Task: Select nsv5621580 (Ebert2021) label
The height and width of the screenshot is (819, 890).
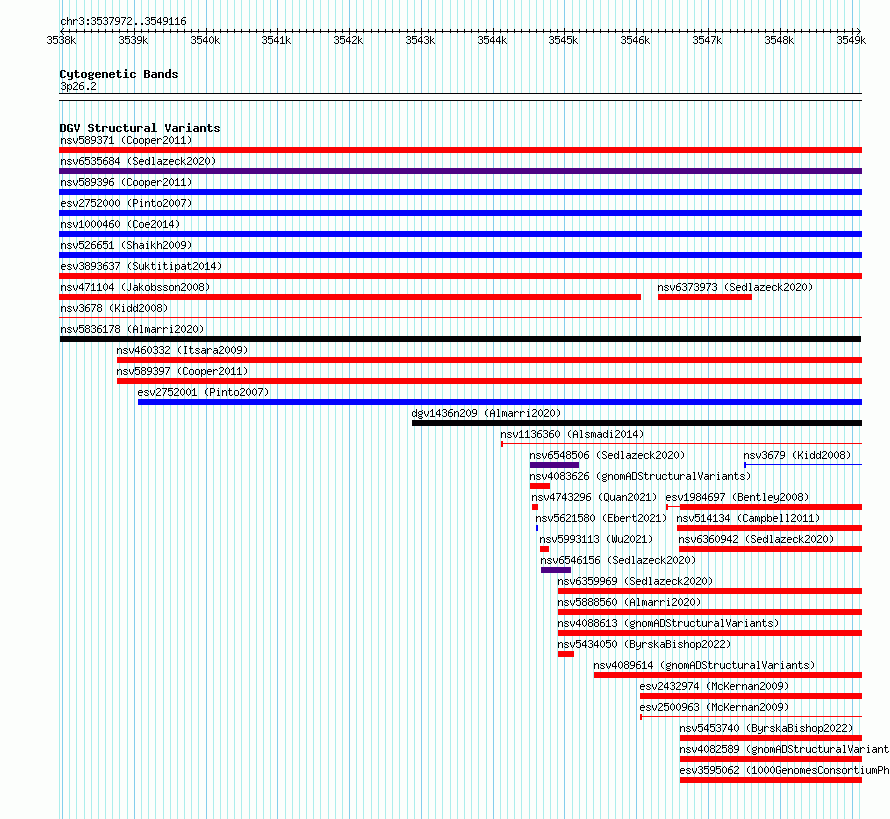Action: click(x=601, y=518)
